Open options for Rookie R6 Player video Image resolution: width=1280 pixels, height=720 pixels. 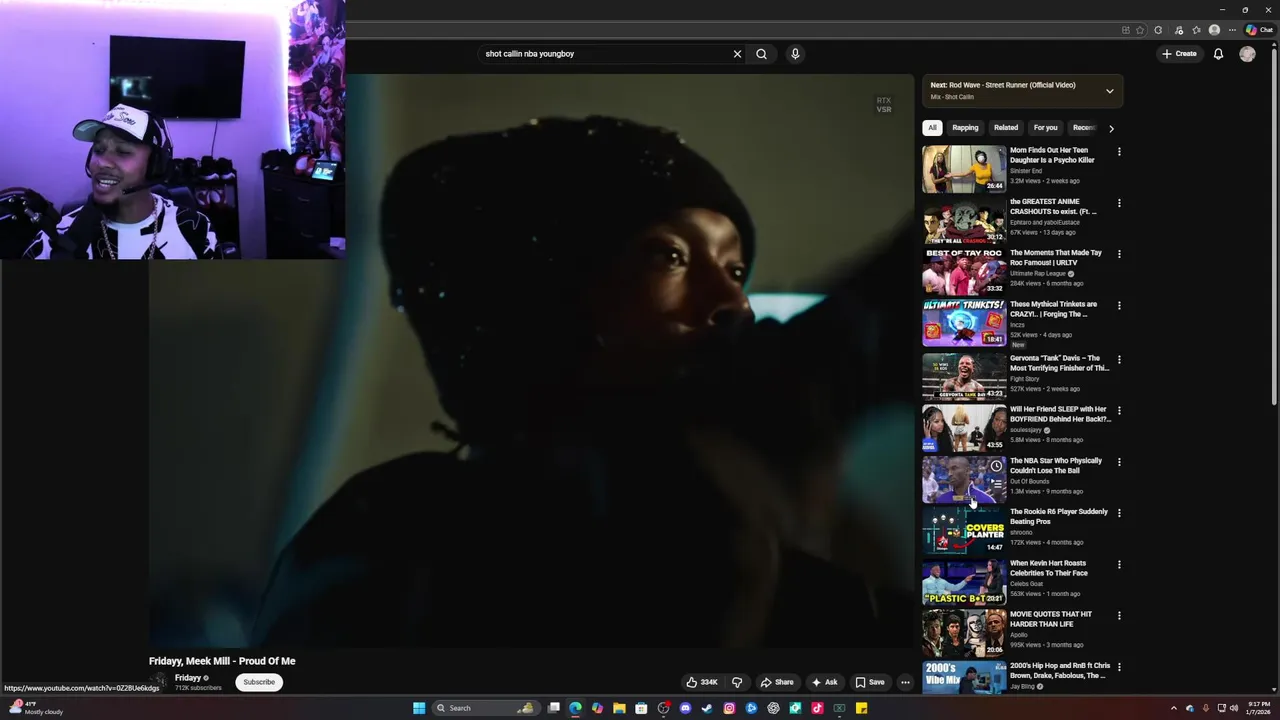click(x=1119, y=513)
